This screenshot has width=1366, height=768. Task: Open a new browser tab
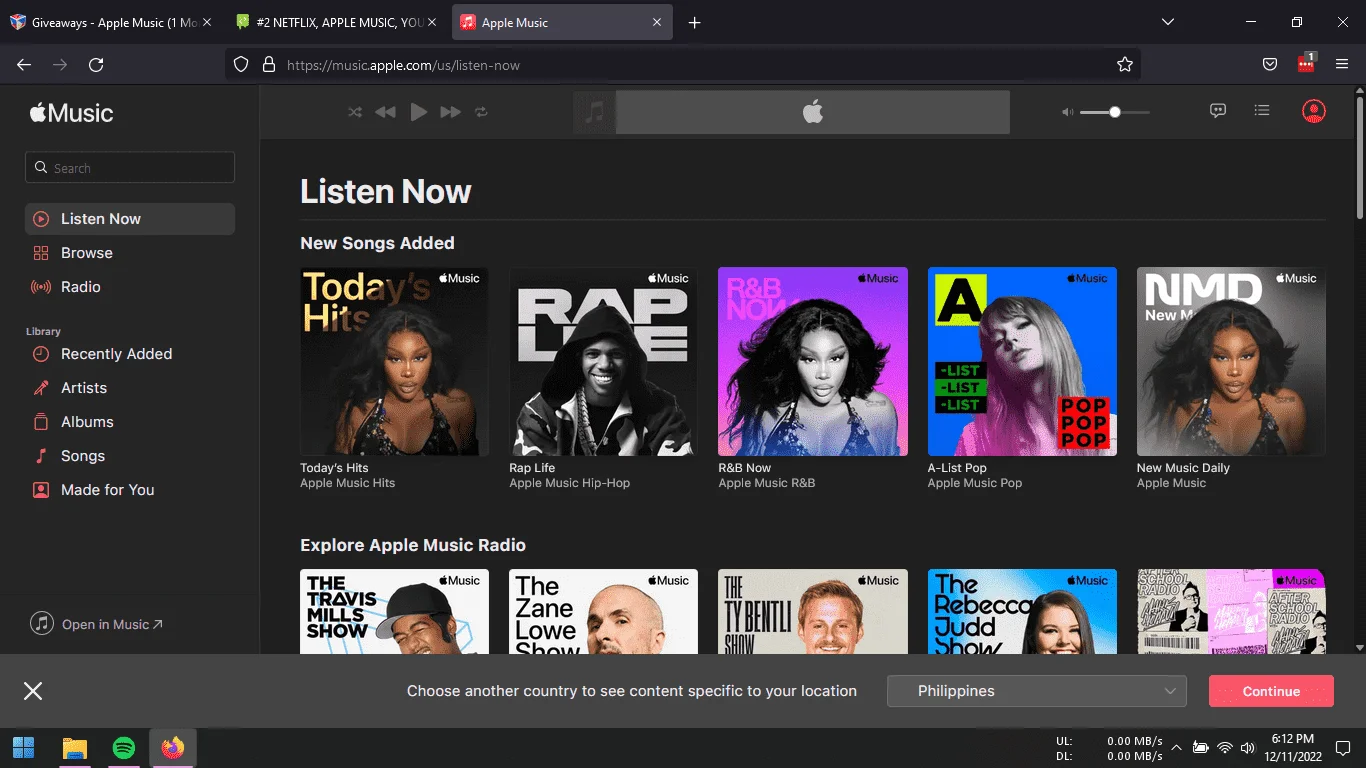click(695, 22)
